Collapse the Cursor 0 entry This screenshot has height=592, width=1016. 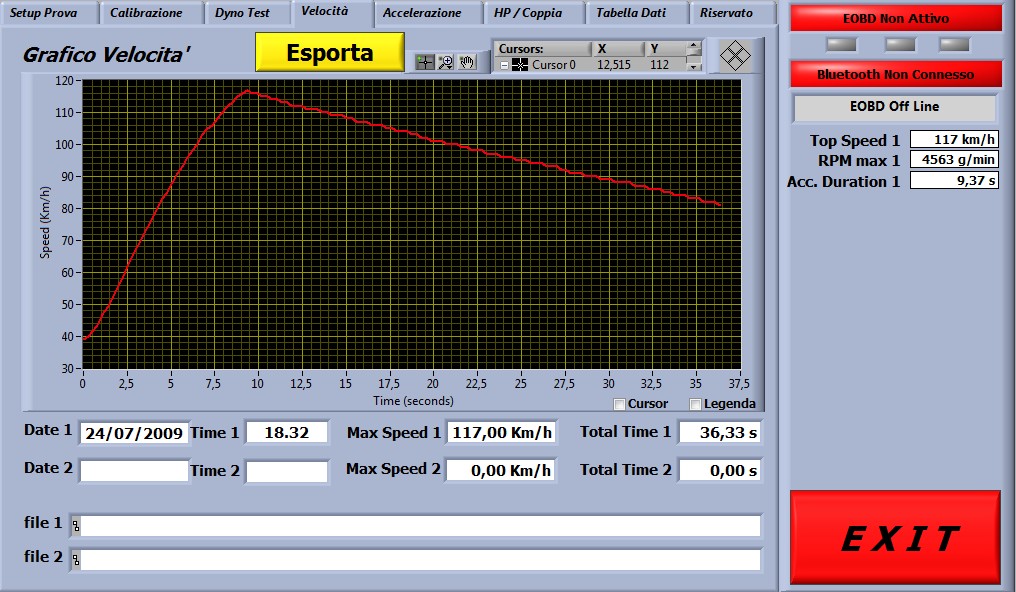point(503,65)
